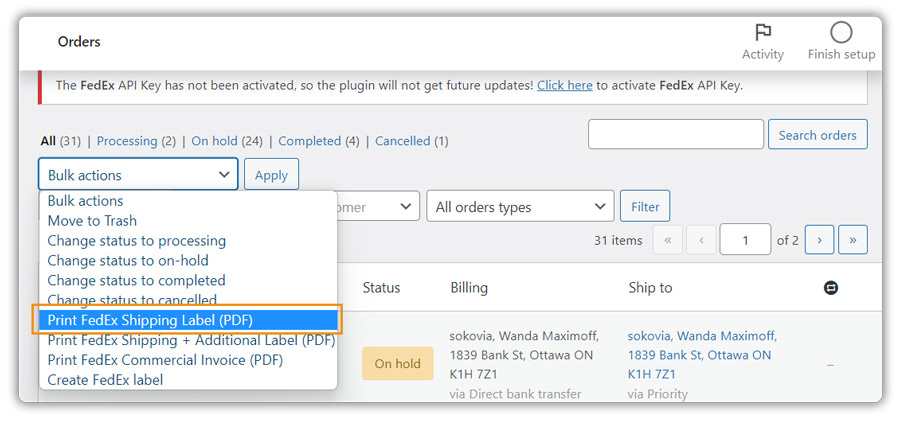900x421 pixels.
Task: Open the Bulk actions dropdown
Action: [x=138, y=175]
